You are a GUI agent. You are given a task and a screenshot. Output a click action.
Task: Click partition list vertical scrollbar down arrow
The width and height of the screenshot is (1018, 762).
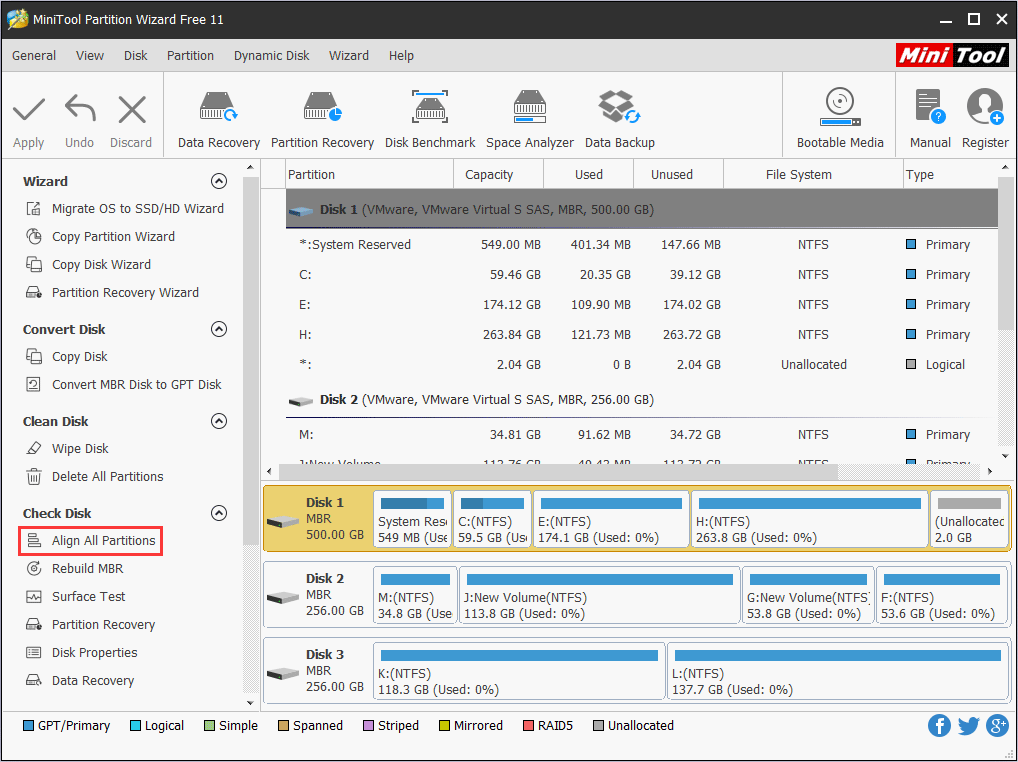[x=1006, y=456]
